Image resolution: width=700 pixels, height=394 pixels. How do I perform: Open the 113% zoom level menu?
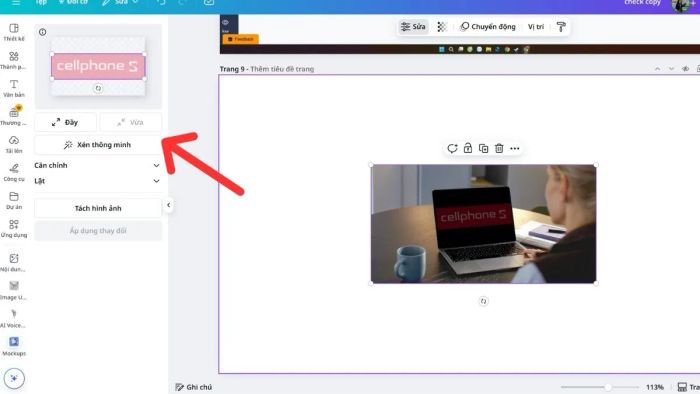point(654,387)
